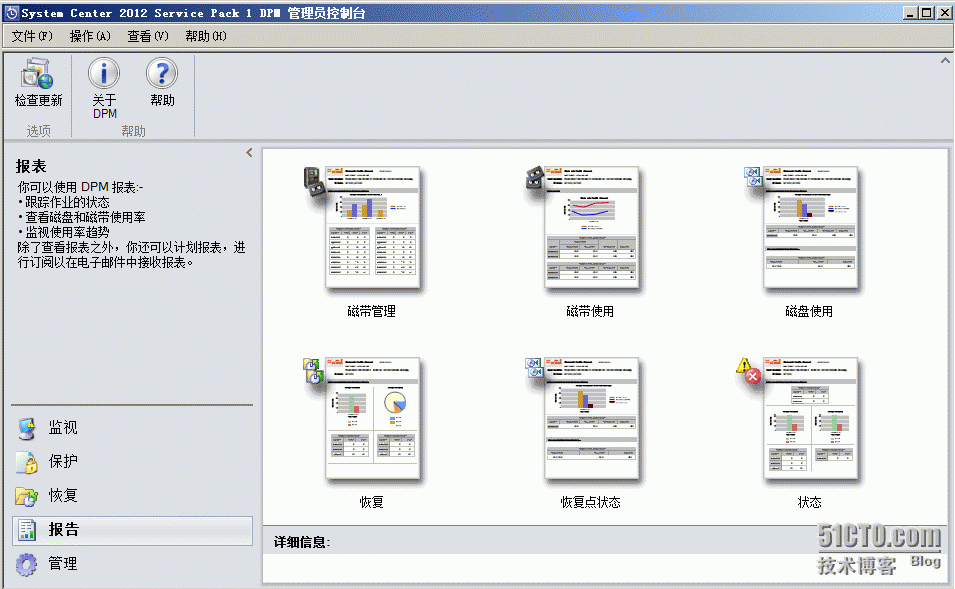Collapse the left 报表 pane arrow

point(249,152)
